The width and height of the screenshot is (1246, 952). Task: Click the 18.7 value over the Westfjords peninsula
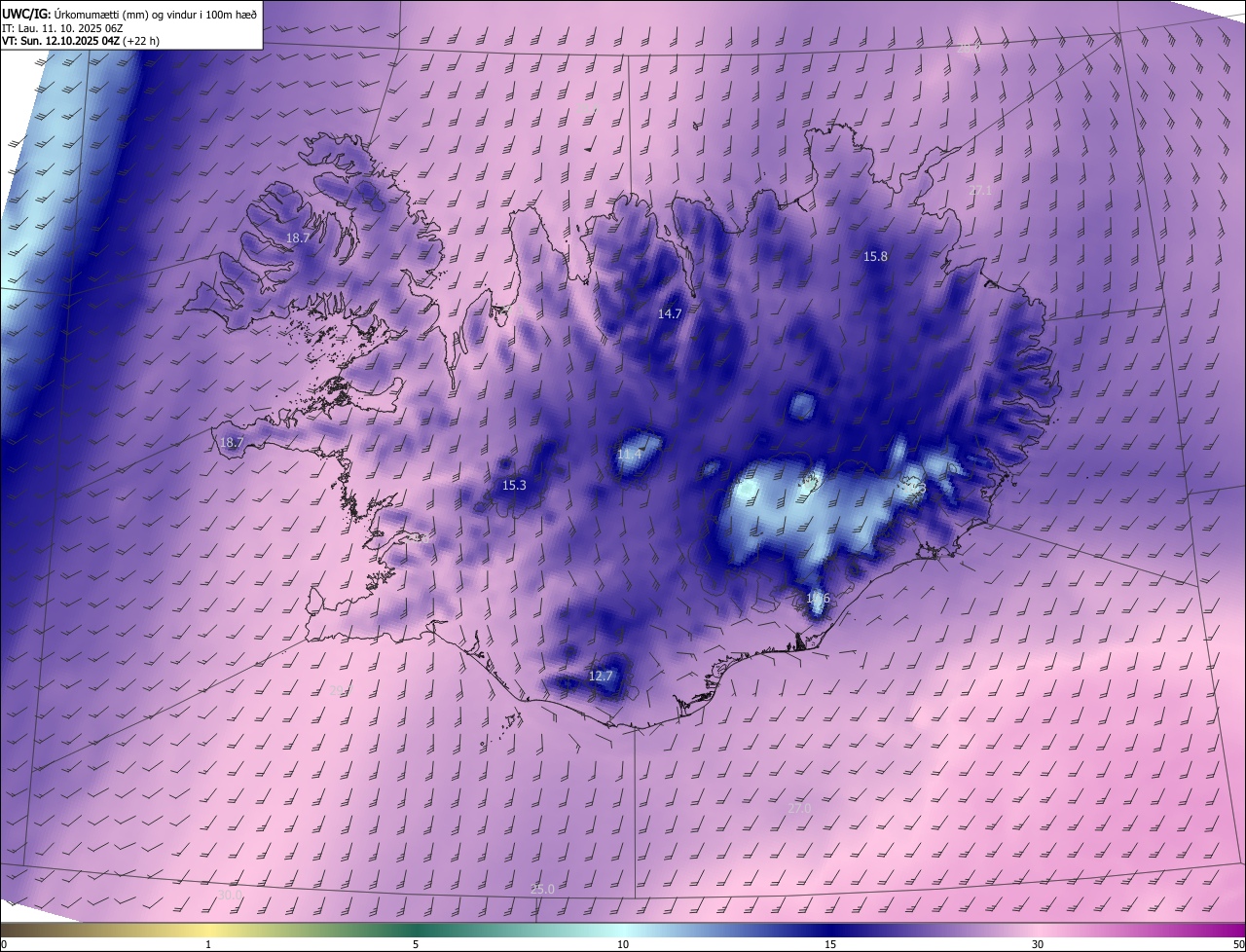(x=297, y=238)
